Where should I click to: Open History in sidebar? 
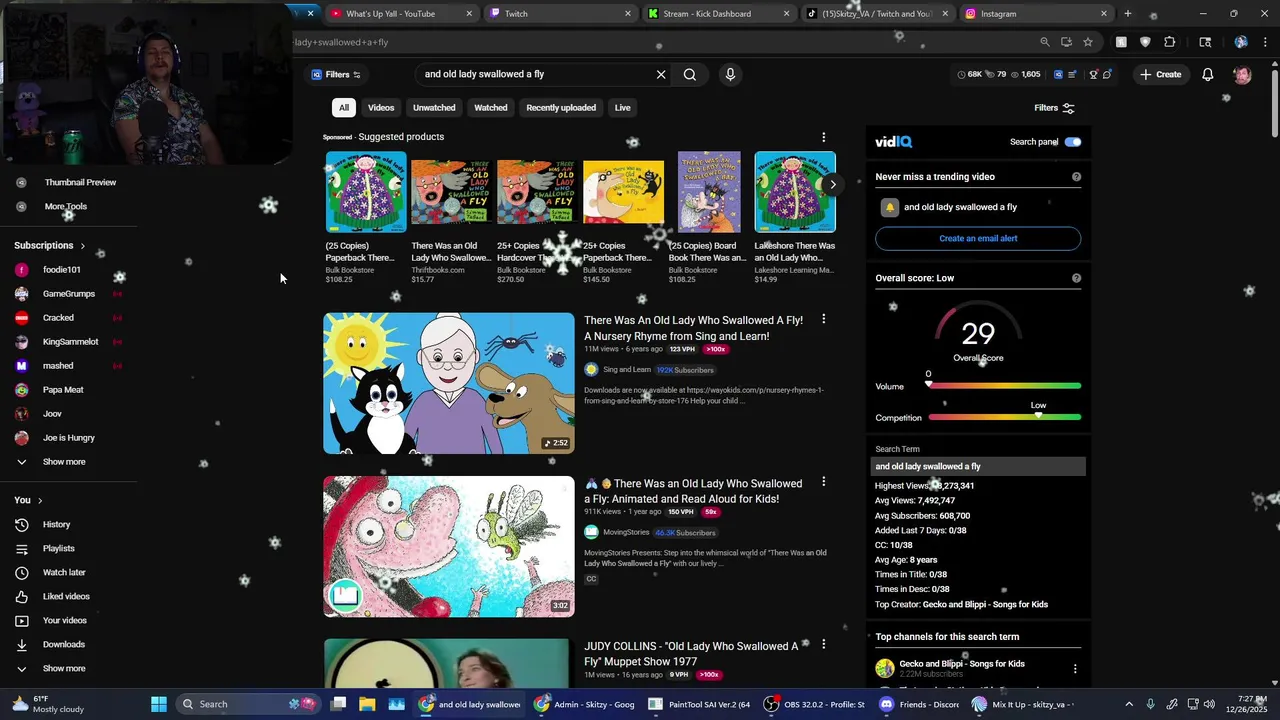click(x=56, y=524)
